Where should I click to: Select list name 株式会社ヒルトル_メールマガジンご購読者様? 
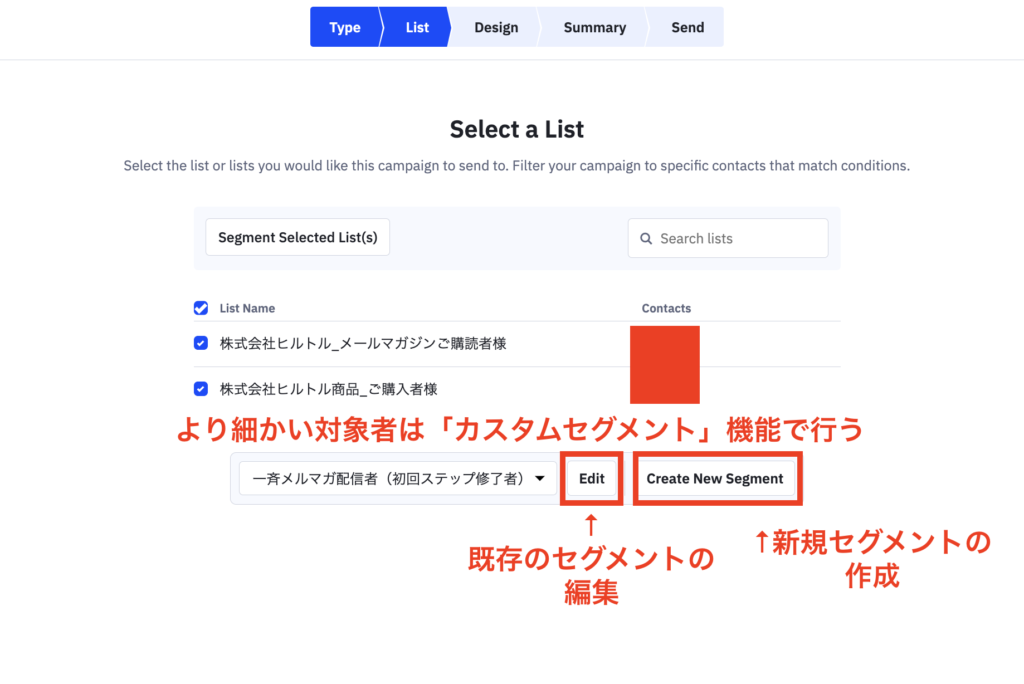click(x=363, y=344)
